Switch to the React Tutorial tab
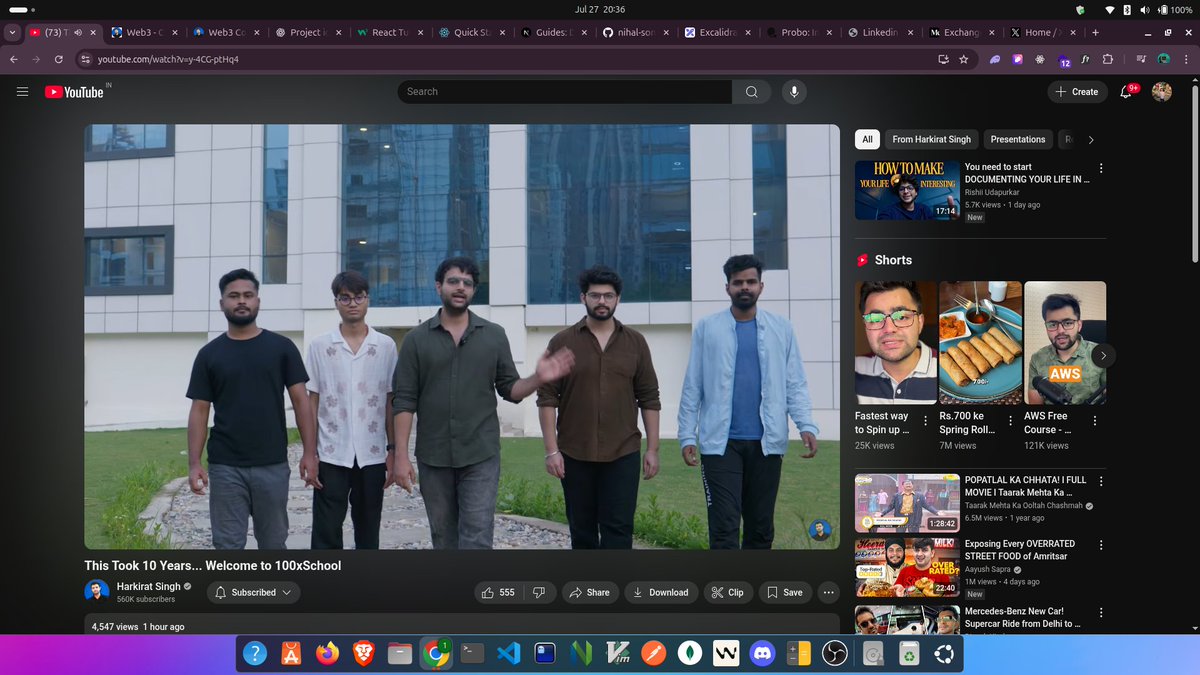The width and height of the screenshot is (1200, 675). (389, 32)
